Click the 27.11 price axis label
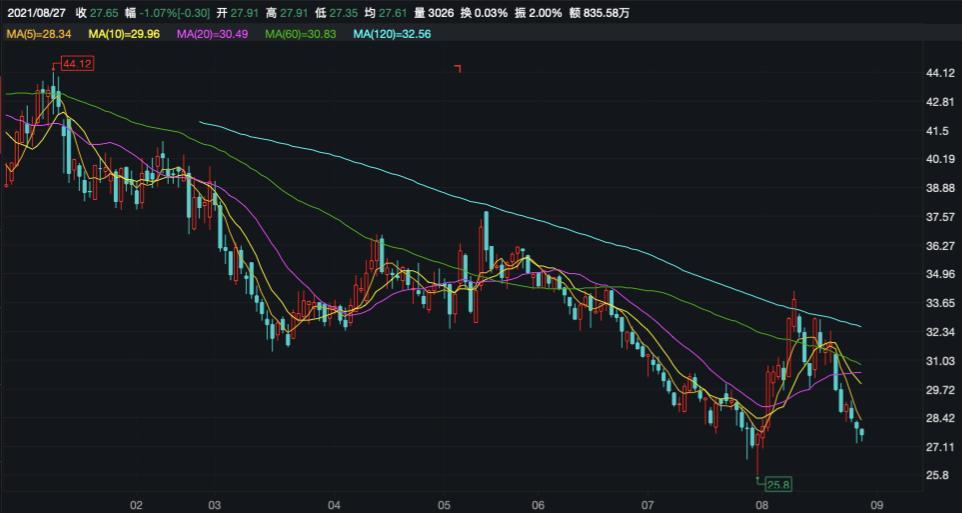Image resolution: width=962 pixels, height=513 pixels. point(939,447)
